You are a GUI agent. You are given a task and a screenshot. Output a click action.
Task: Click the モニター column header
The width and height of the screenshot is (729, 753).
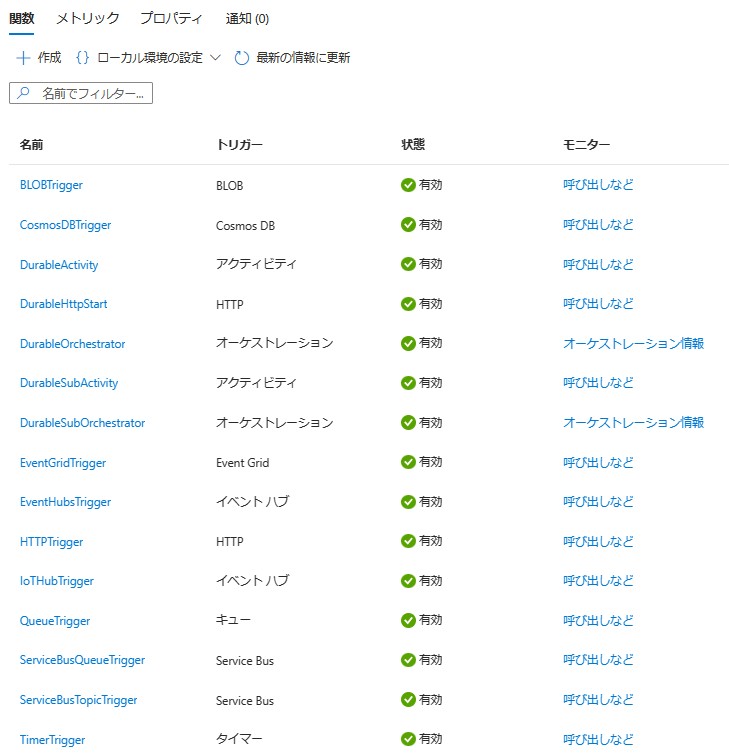[x=586, y=145]
